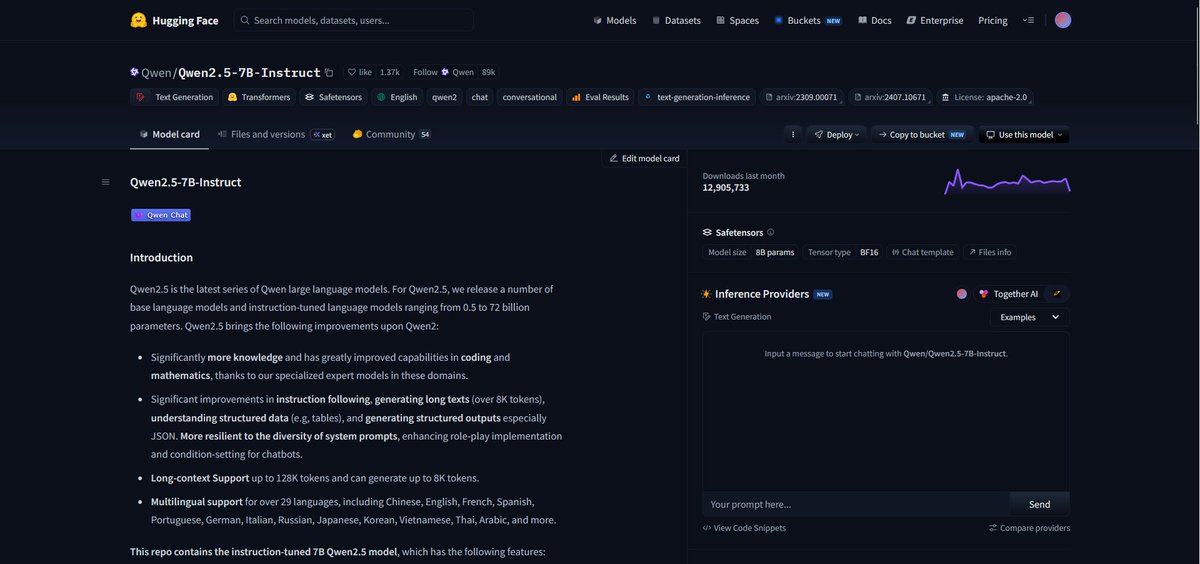Select the English language tag
The height and width of the screenshot is (564, 1200).
click(397, 97)
